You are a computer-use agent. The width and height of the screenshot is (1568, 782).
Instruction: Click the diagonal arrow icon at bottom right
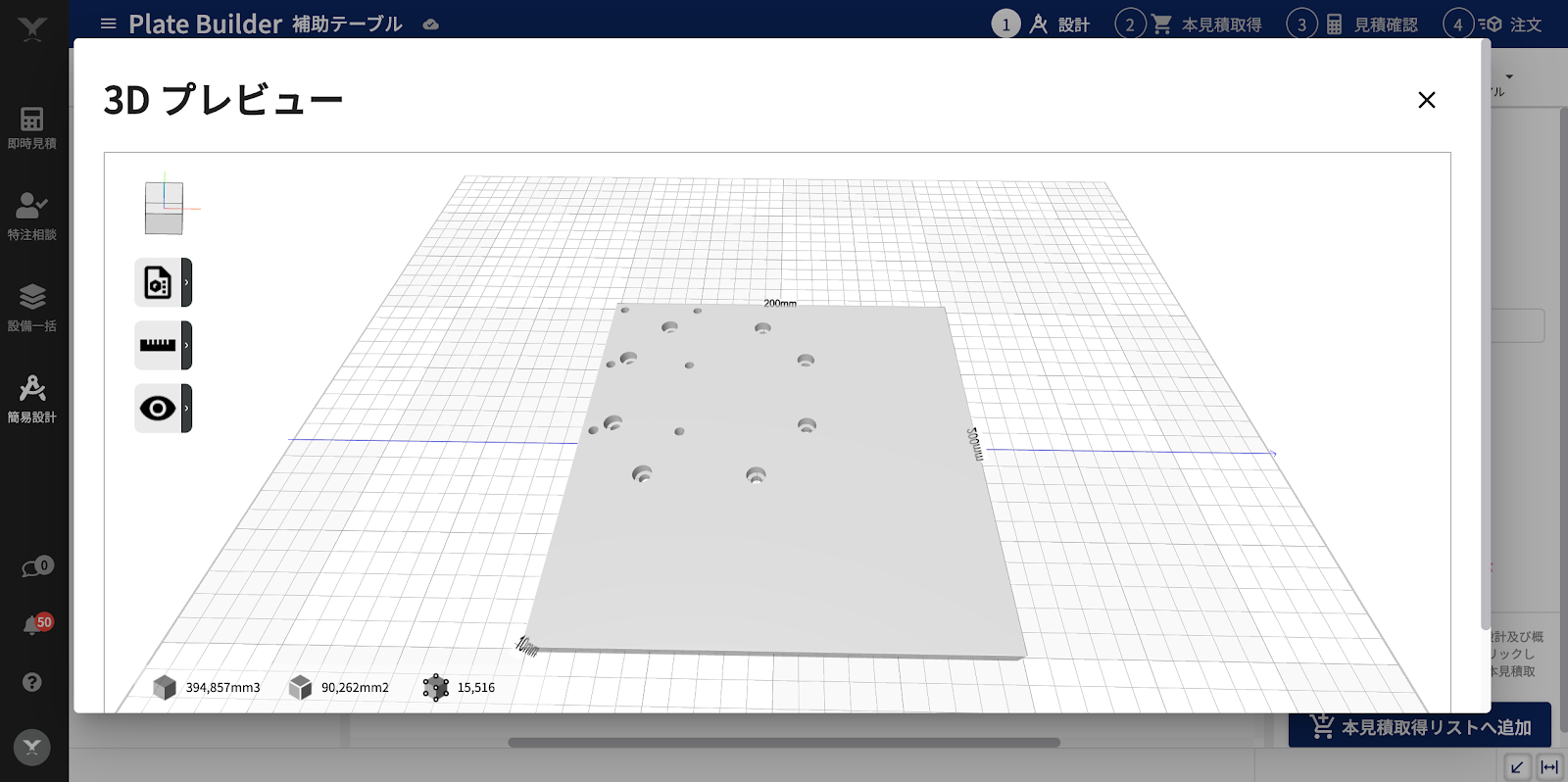click(x=1516, y=767)
